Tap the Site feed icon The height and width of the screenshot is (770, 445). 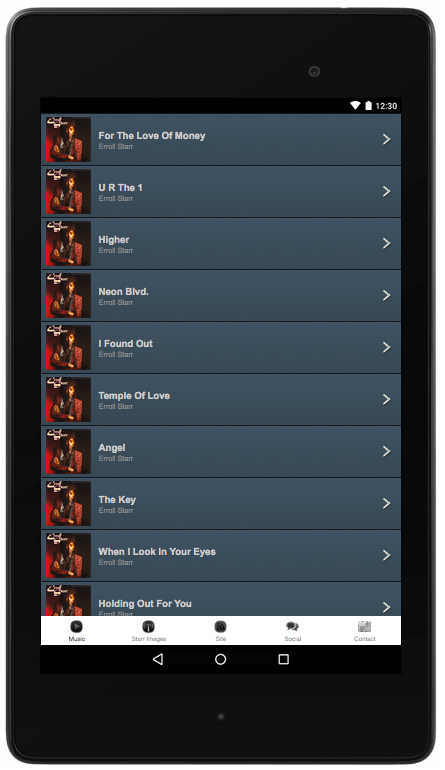click(x=221, y=627)
